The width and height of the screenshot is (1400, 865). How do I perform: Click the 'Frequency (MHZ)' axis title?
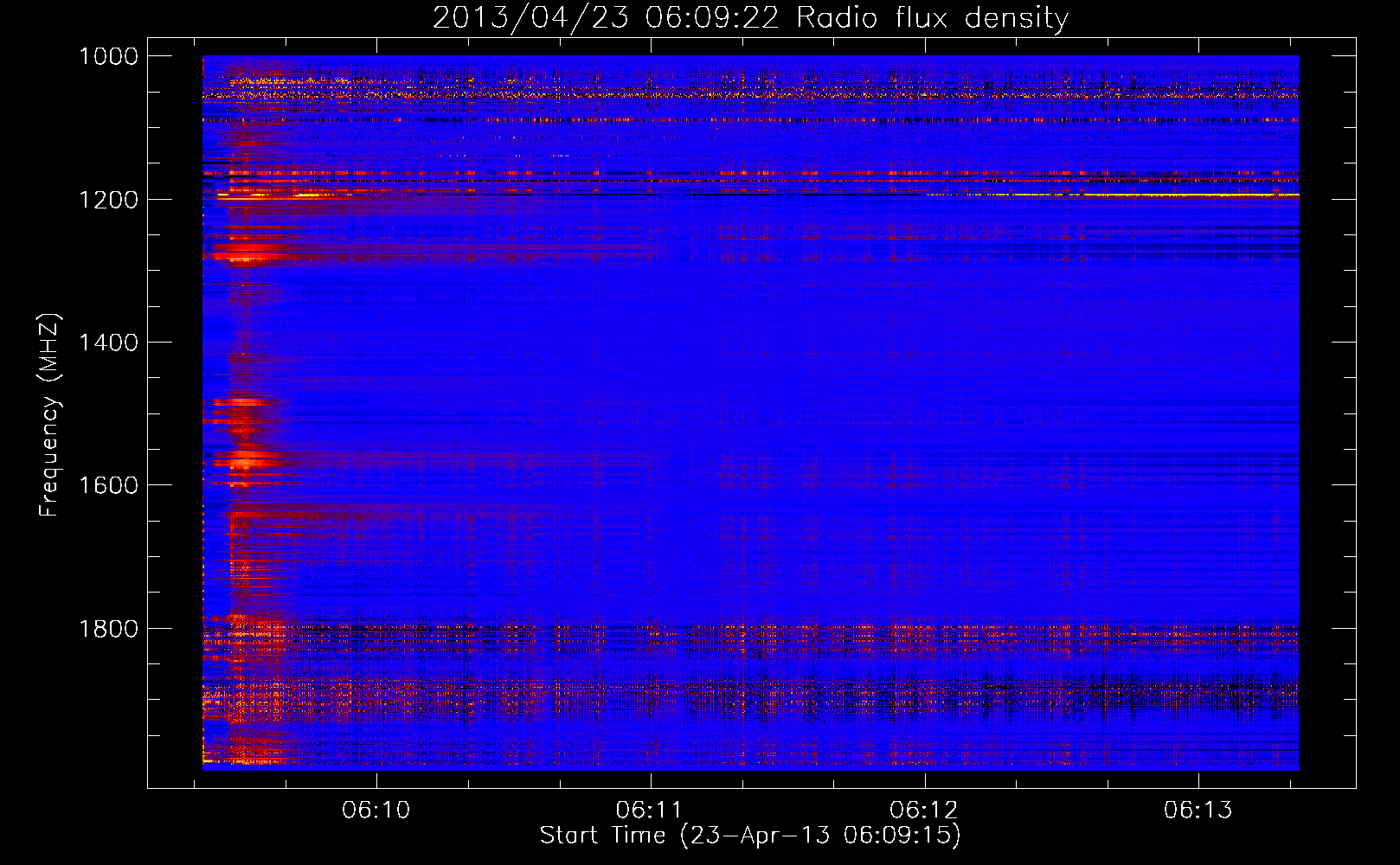pos(50,415)
